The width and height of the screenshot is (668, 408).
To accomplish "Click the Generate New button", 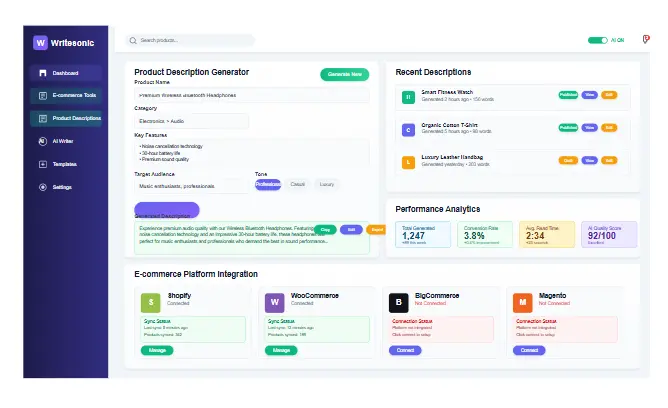I will point(345,75).
